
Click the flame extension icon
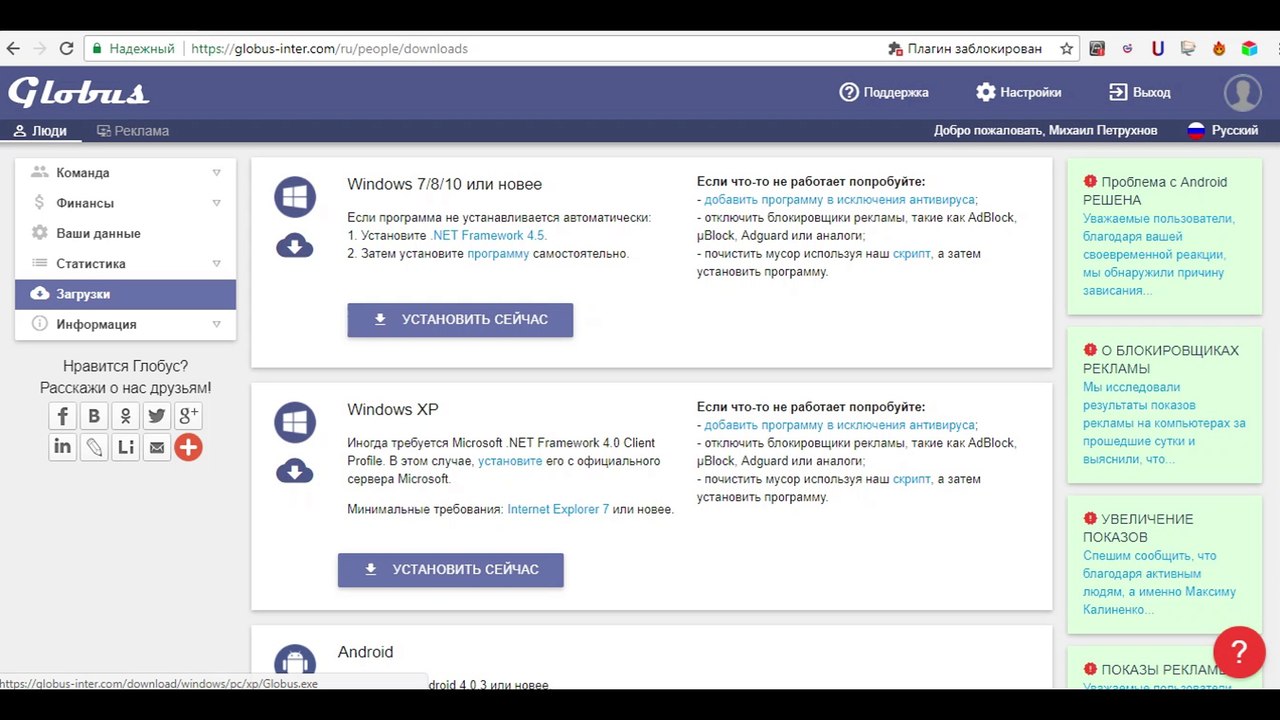(1219, 48)
